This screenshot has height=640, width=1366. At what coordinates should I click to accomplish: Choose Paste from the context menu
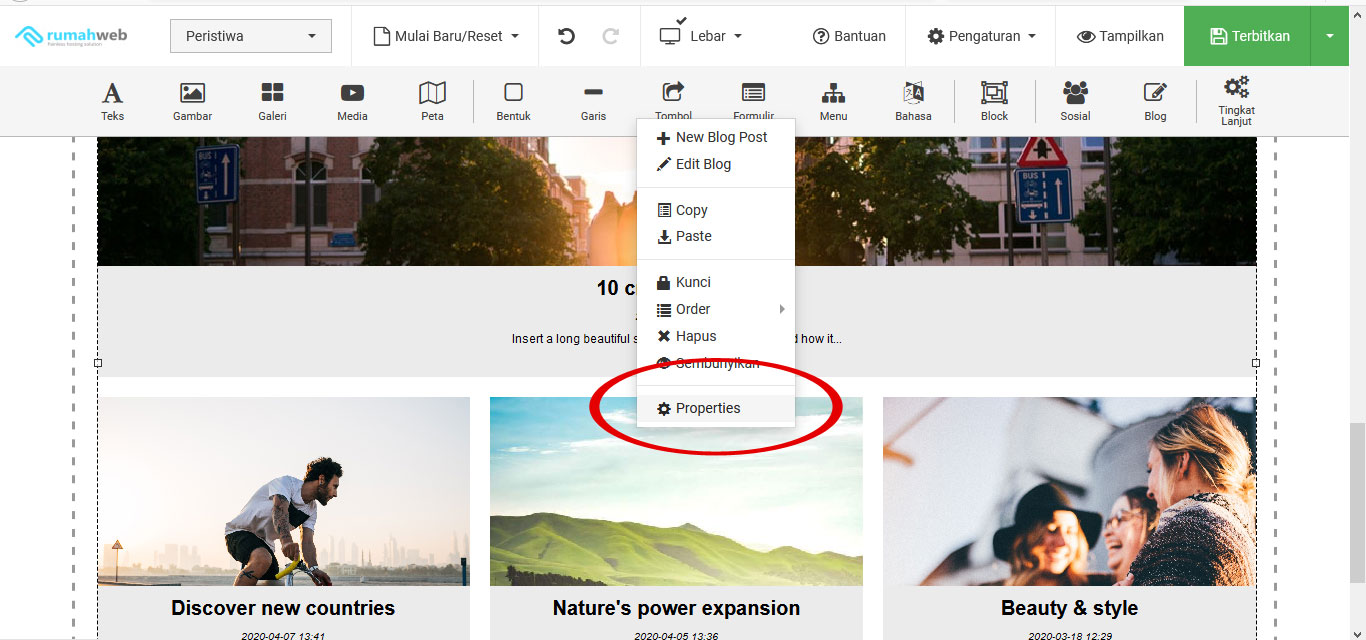pyautogui.click(x=716, y=236)
